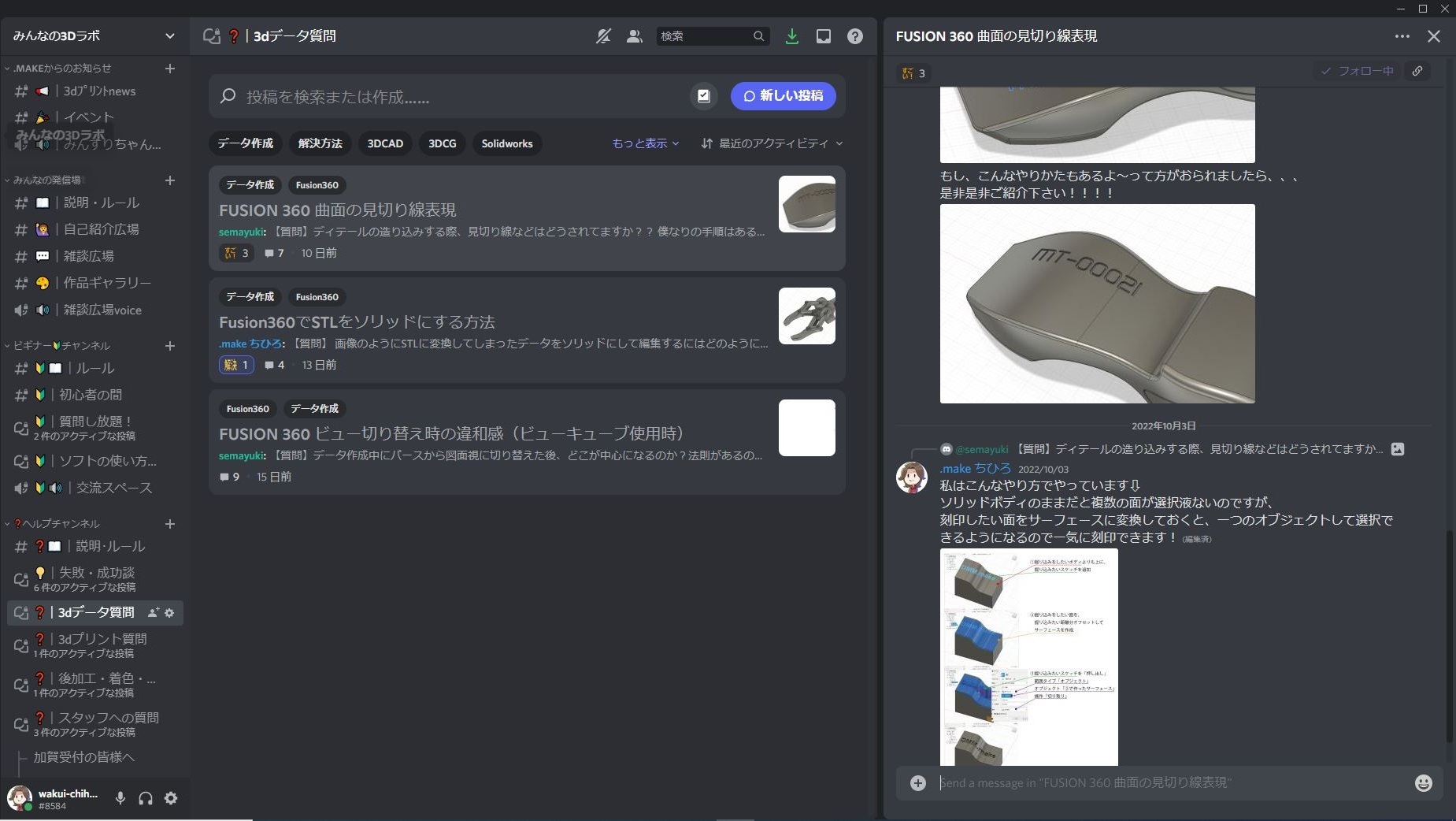Select the 3DCAD tag filter
1456x821 pixels.
[x=385, y=143]
